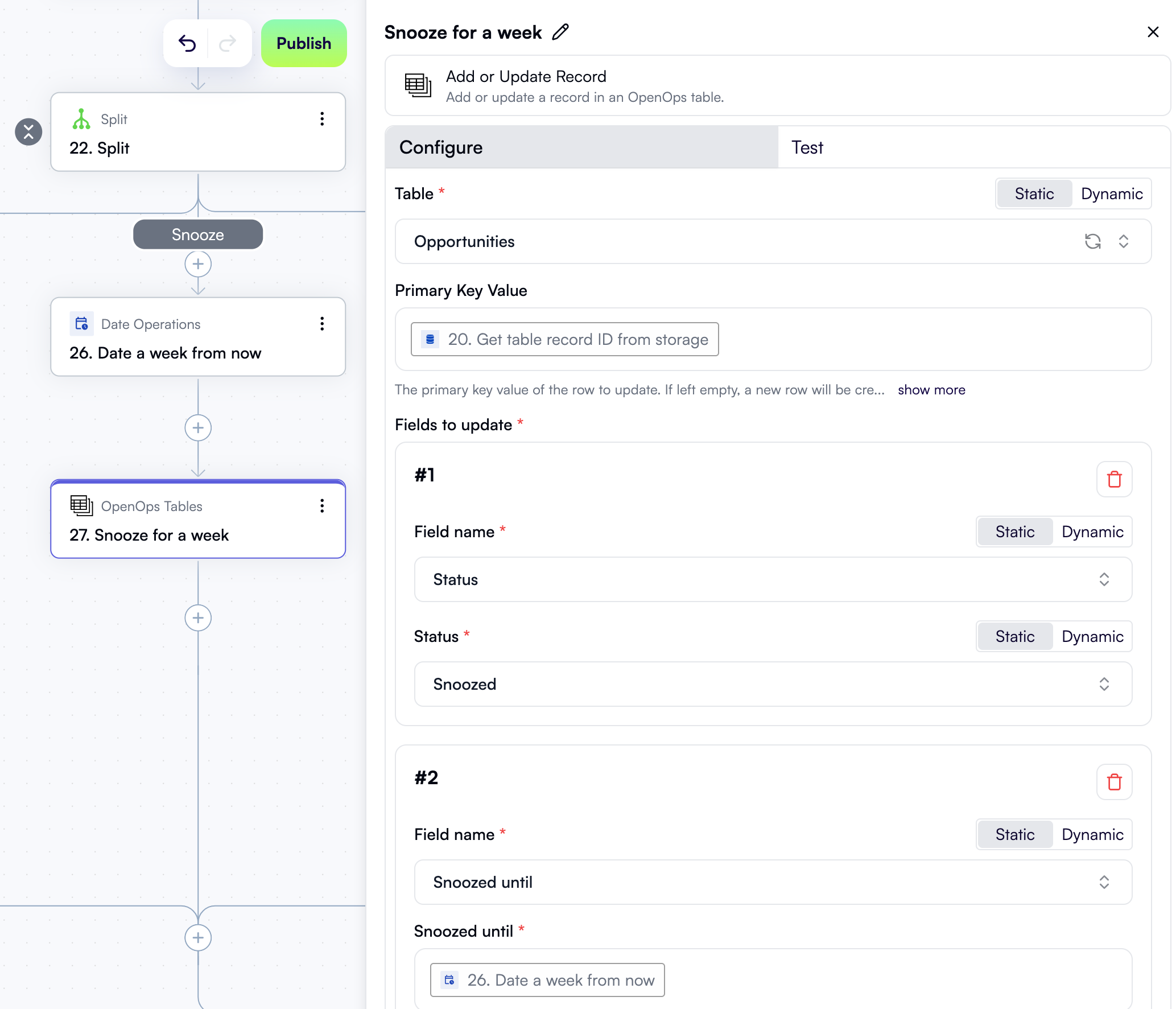This screenshot has width=1176, height=1009.
Task: Click the undo arrow icon
Action: 188,43
